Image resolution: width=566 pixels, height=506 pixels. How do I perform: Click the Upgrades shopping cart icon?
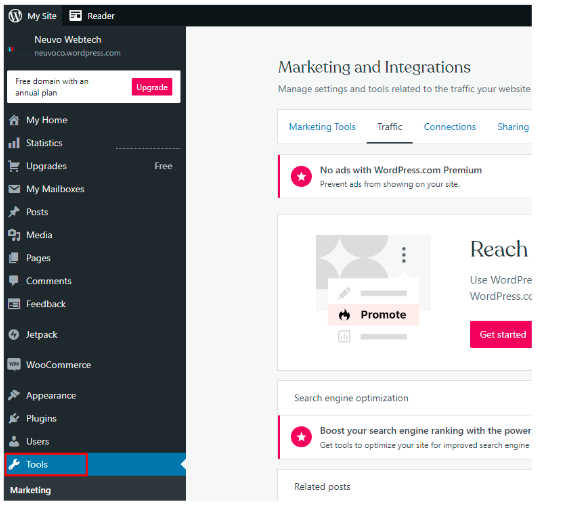coord(14,166)
